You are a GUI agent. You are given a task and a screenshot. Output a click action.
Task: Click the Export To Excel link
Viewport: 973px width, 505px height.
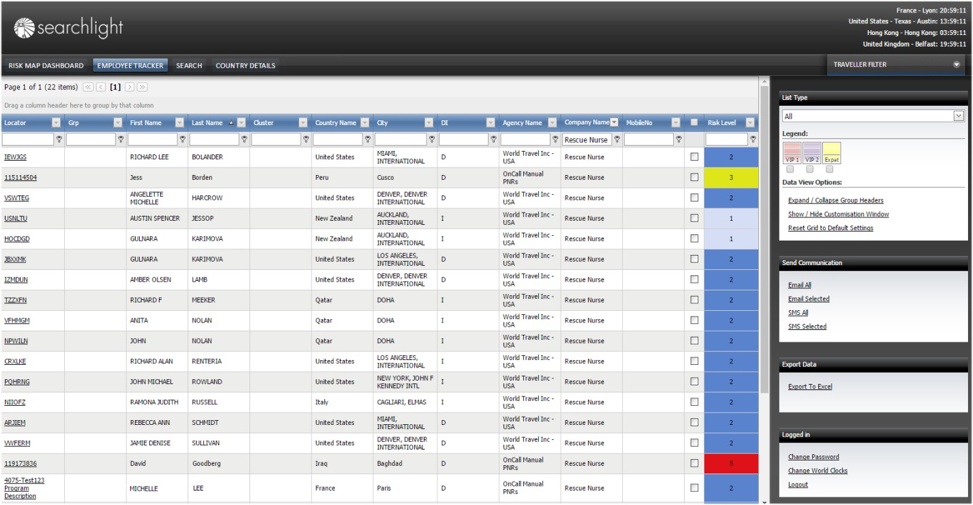tap(810, 387)
